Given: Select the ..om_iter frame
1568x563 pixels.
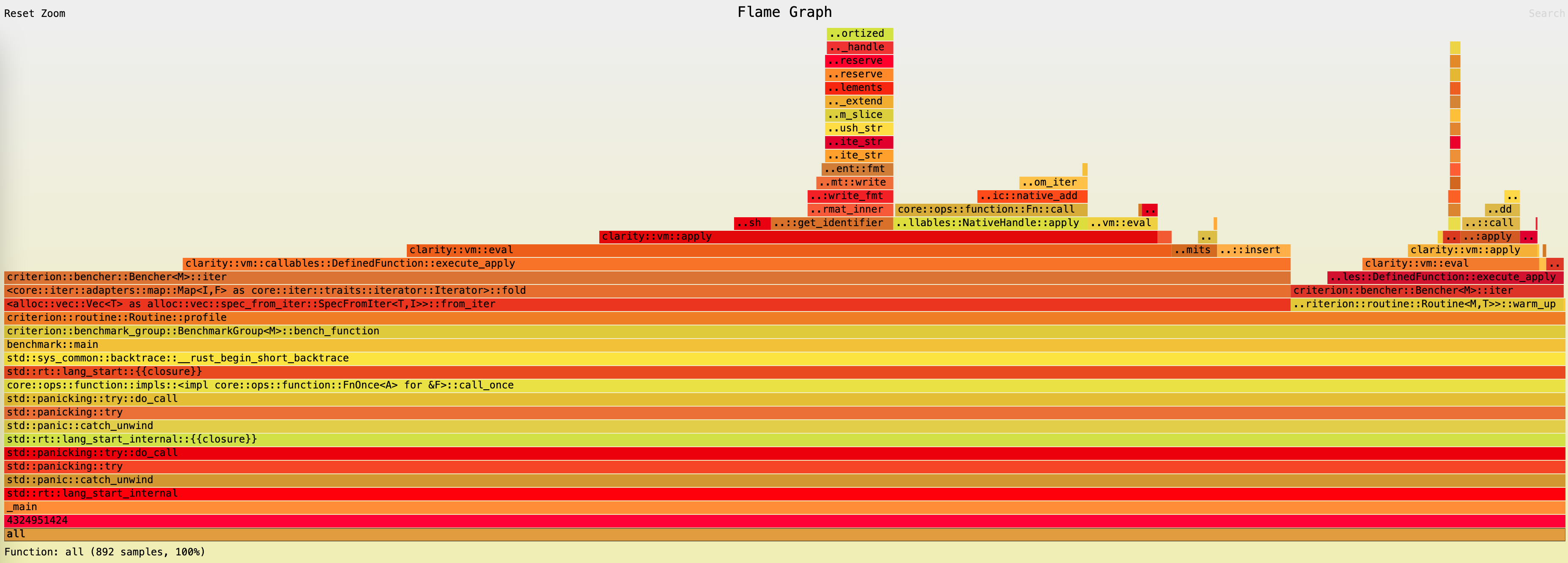Looking at the screenshot, I should (1053, 183).
